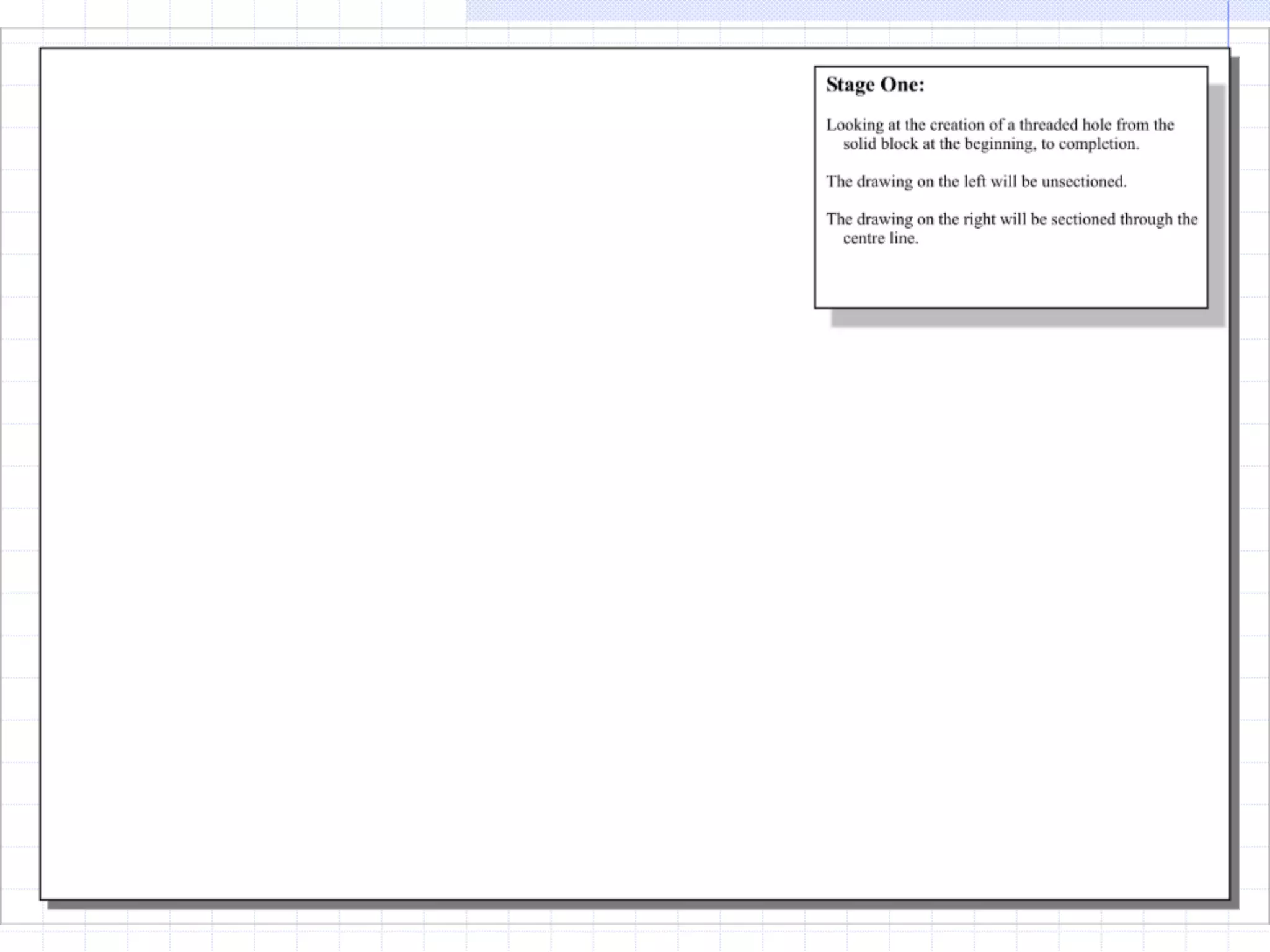
Task: Click the 'Stage One:' heading text
Action: click(x=874, y=85)
